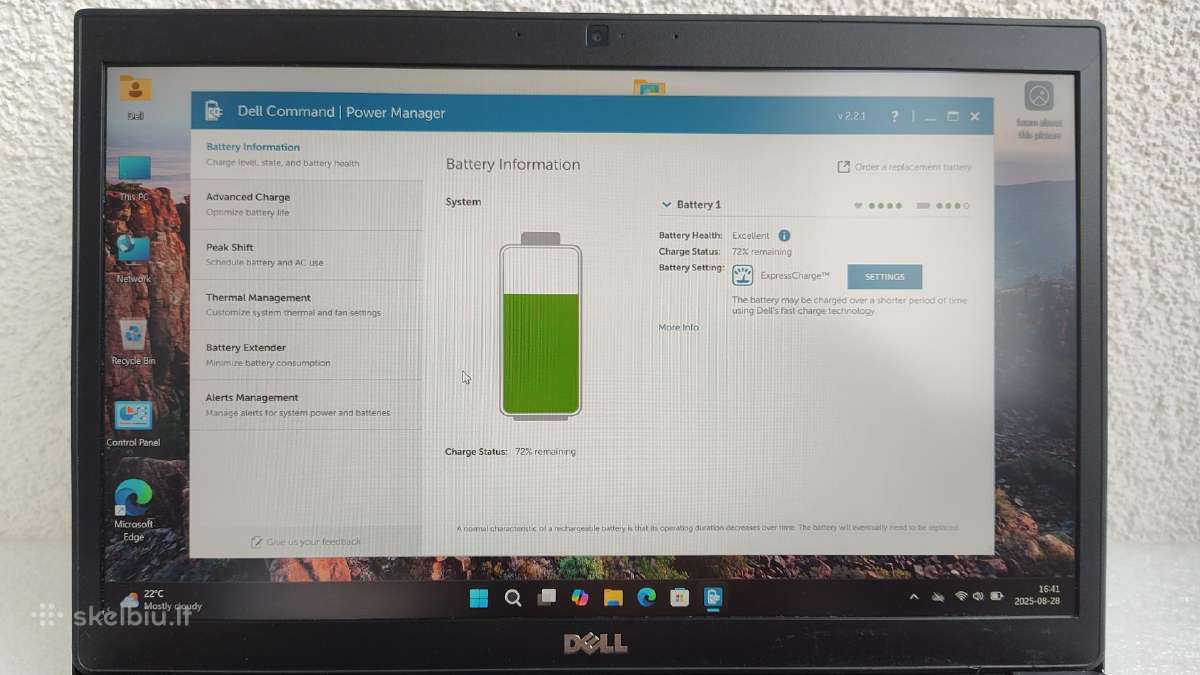Open the Network desktop icon
The width and height of the screenshot is (1200, 675).
point(133,260)
